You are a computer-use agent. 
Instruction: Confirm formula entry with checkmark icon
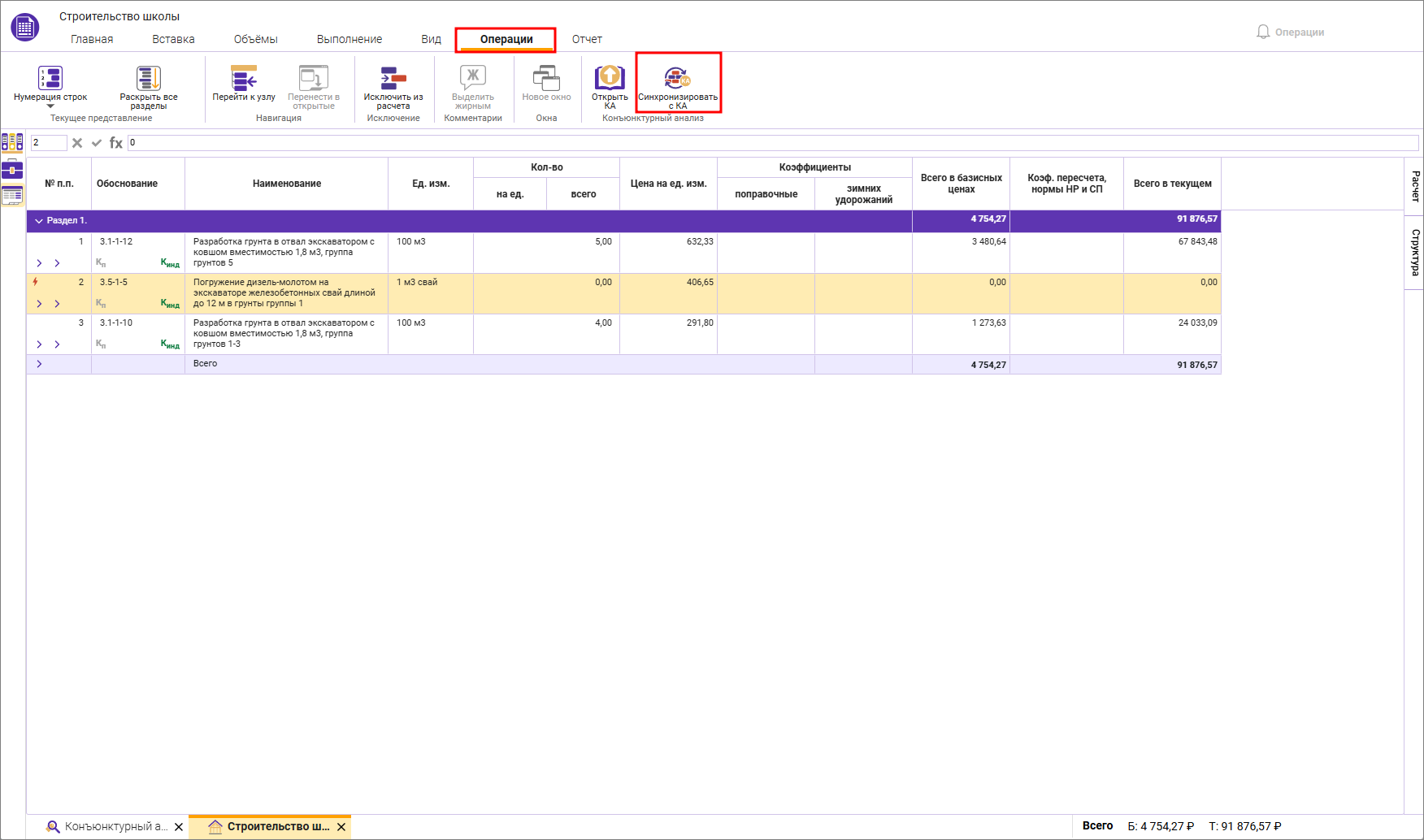pos(97,143)
